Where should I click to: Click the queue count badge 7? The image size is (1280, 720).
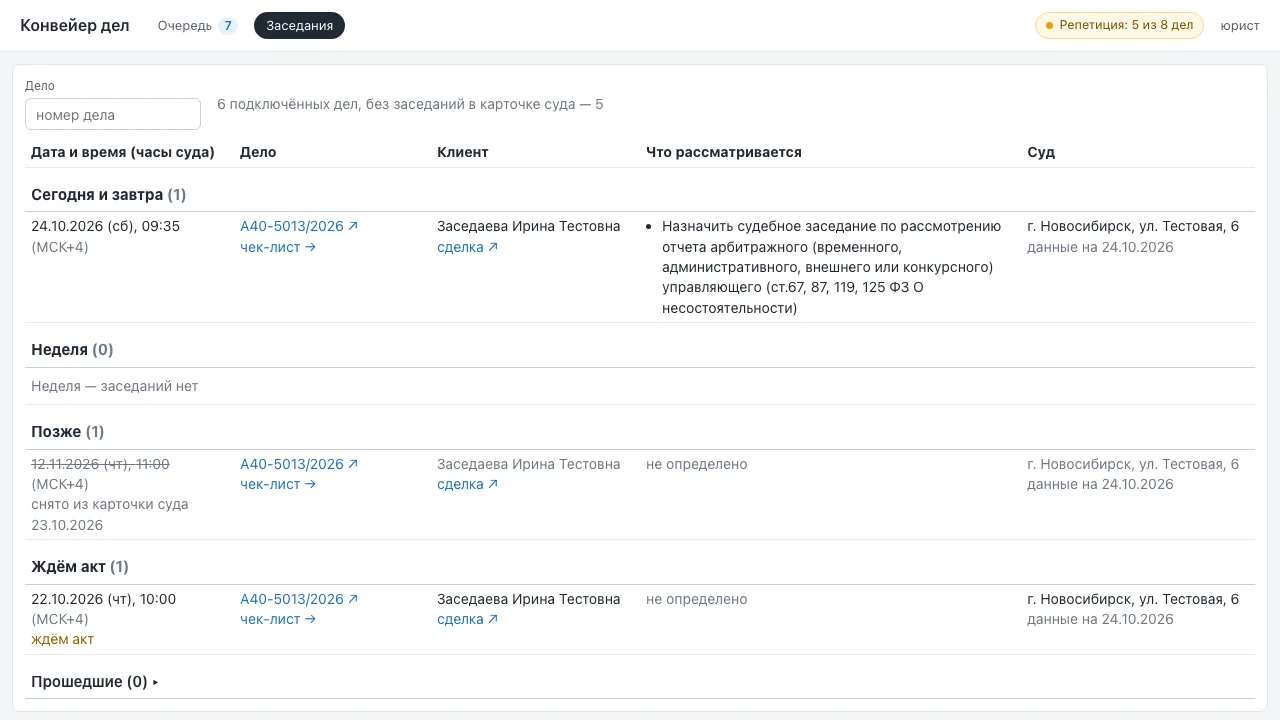[x=228, y=25]
